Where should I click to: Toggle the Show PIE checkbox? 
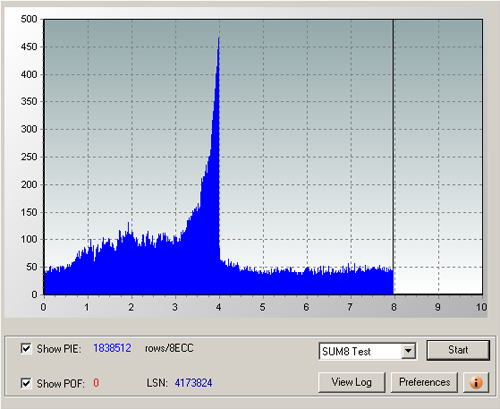[26, 349]
